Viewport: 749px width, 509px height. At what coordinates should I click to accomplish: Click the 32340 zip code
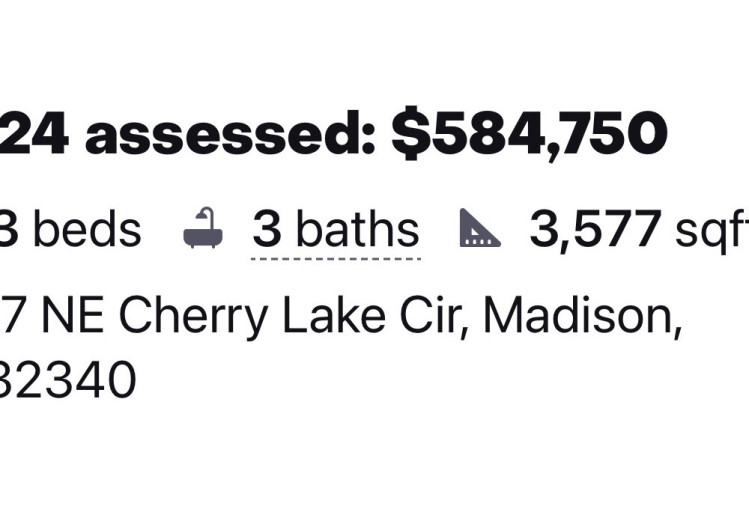(68, 381)
